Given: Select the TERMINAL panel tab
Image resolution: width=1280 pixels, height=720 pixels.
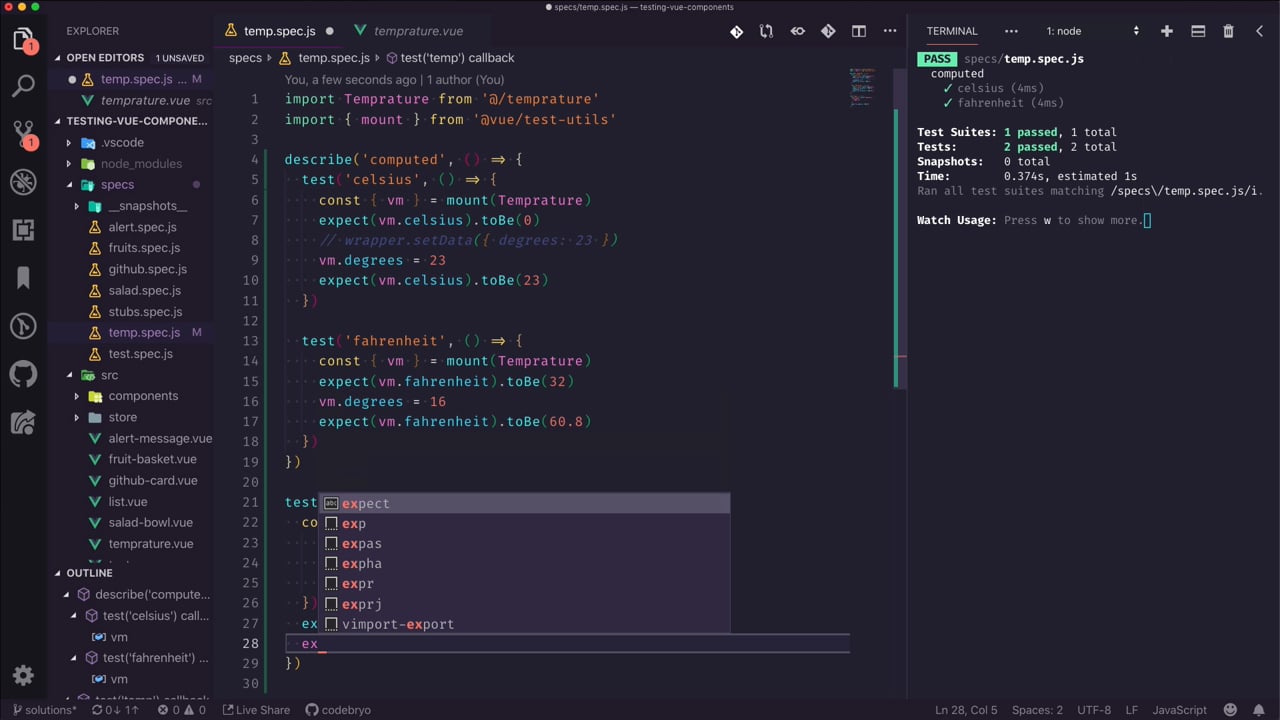Looking at the screenshot, I should coord(951,31).
